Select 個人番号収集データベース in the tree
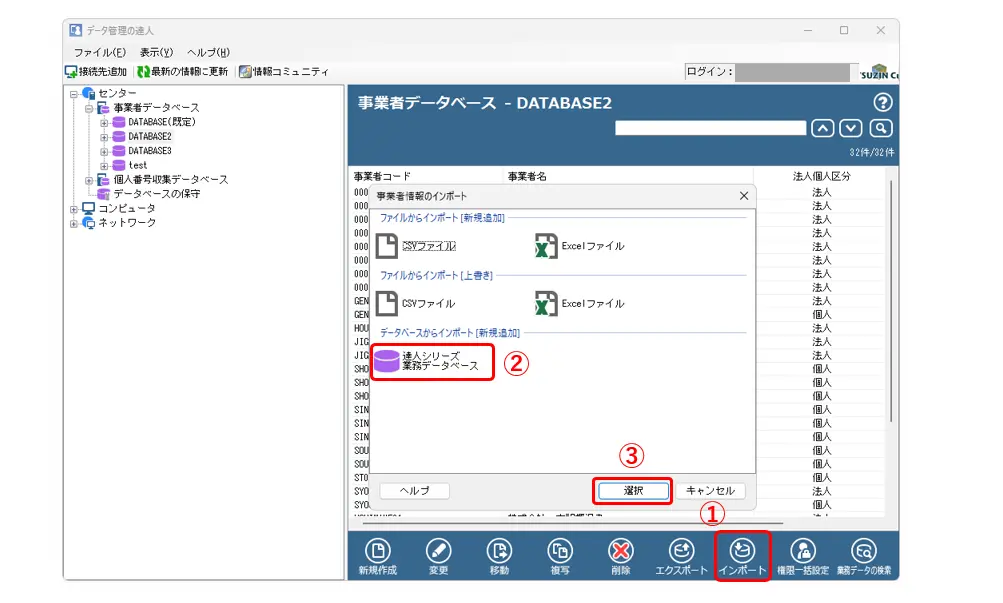 pos(171,180)
